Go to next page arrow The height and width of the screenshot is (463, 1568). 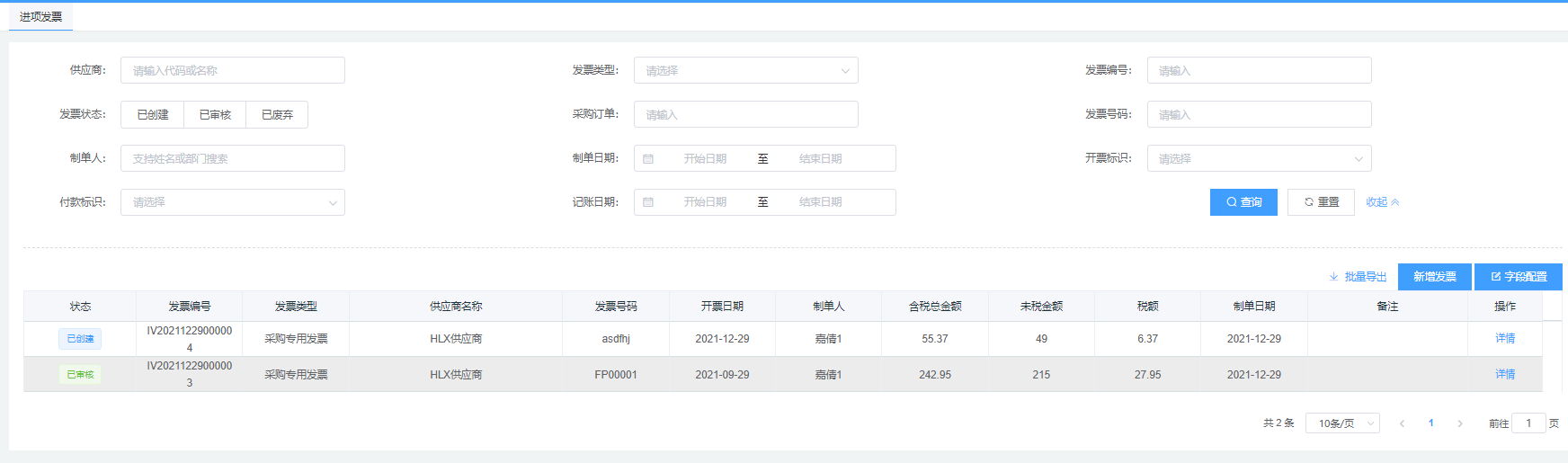coord(1459,423)
